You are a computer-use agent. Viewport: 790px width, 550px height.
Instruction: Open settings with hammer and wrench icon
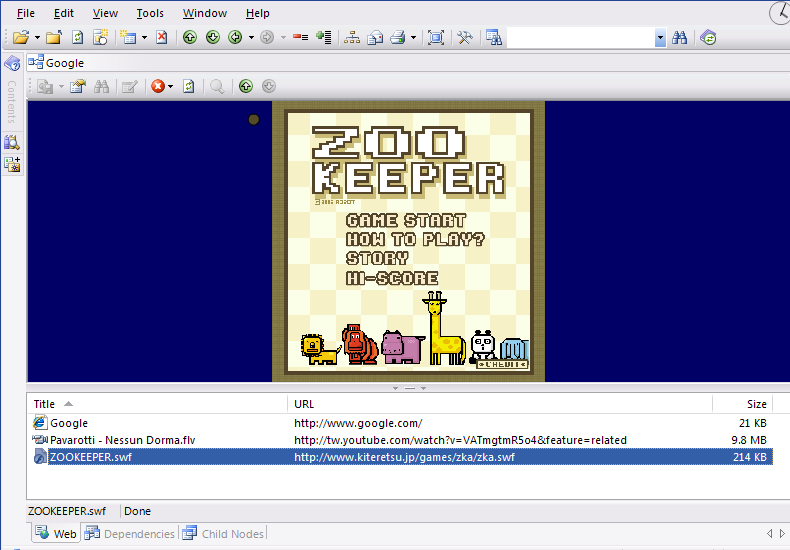click(465, 37)
